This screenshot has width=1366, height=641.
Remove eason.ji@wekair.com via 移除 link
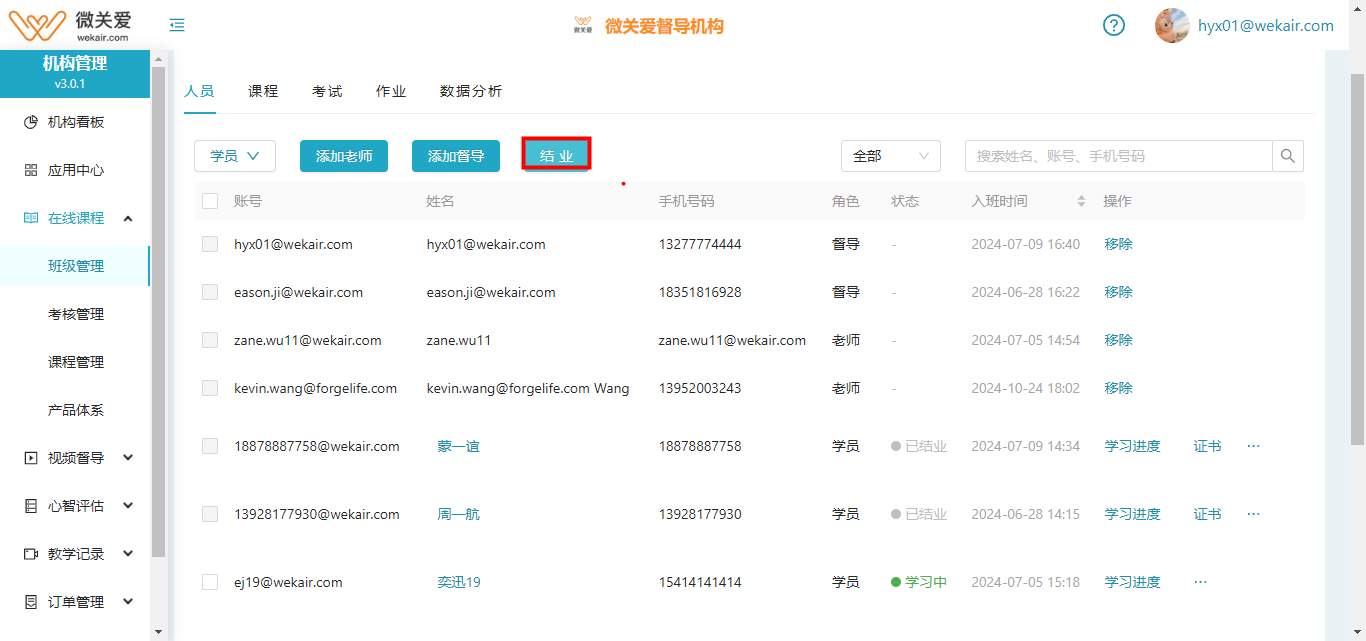(x=1118, y=292)
